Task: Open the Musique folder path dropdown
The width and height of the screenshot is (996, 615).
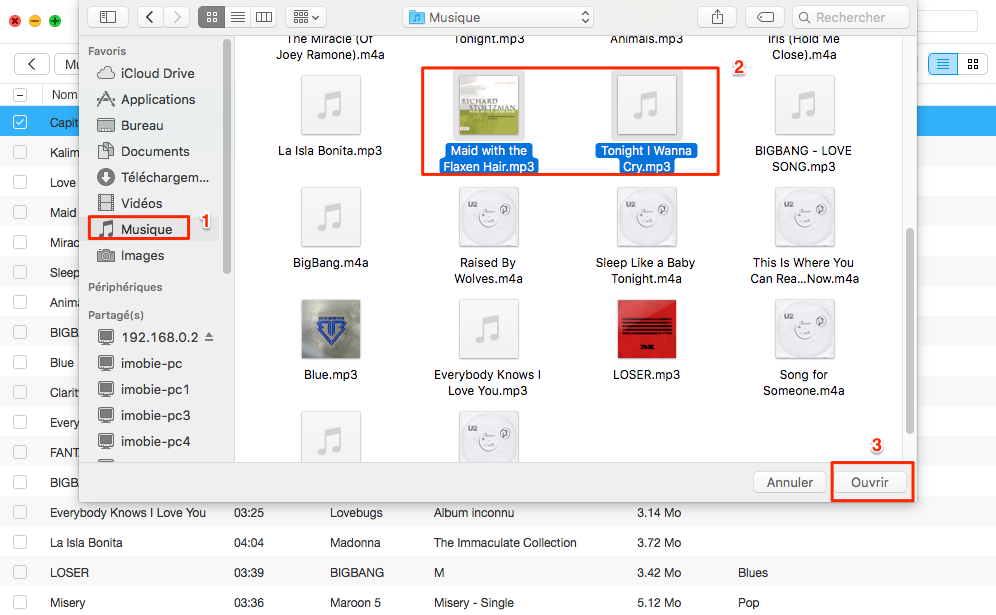Action: [x=498, y=17]
